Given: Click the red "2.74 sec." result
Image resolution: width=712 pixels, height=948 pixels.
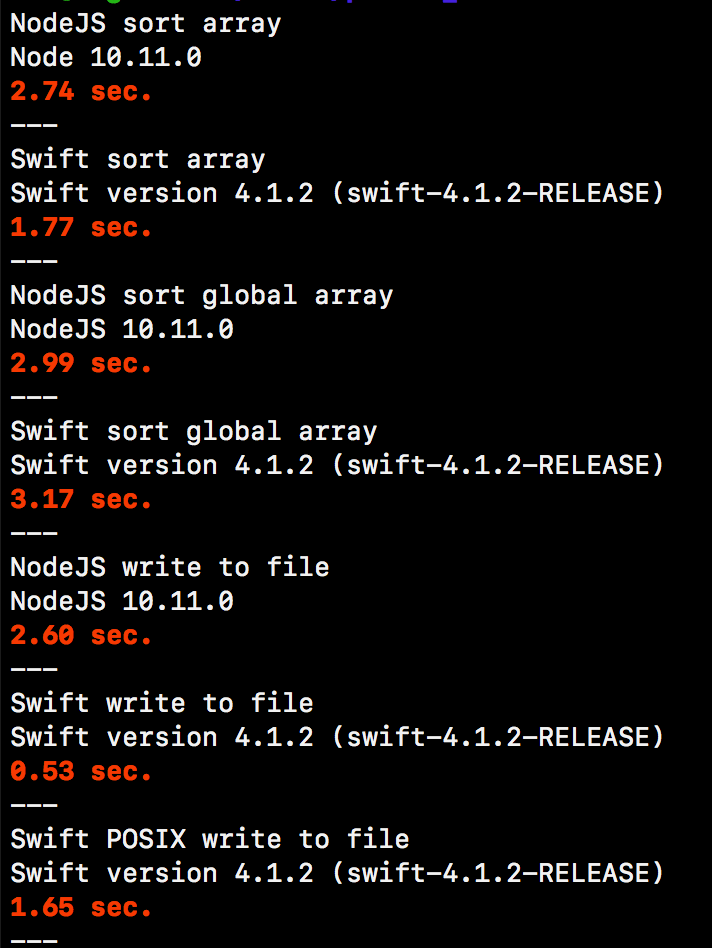Looking at the screenshot, I should 81,92.
